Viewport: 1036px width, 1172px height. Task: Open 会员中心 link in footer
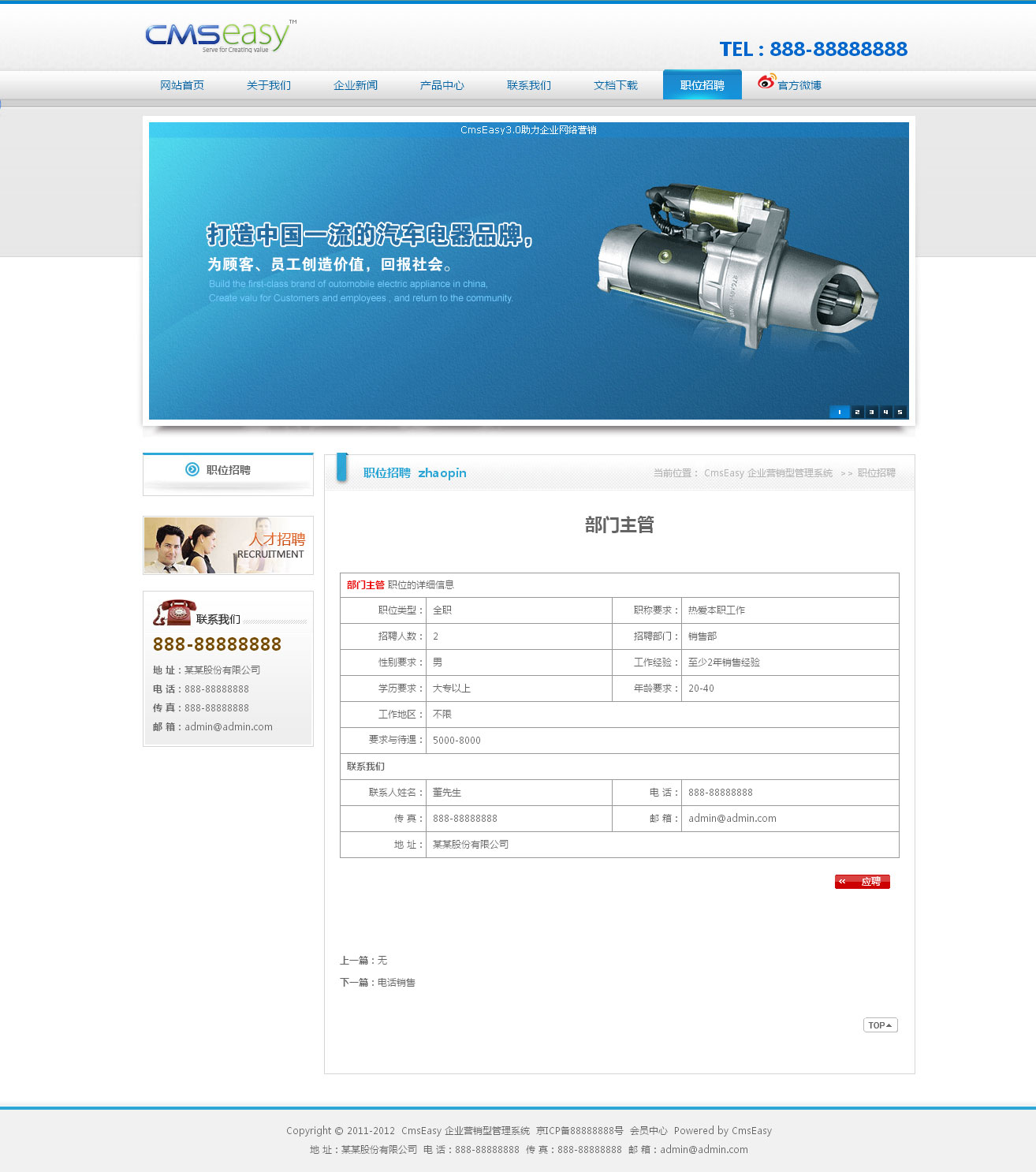[x=648, y=1131]
